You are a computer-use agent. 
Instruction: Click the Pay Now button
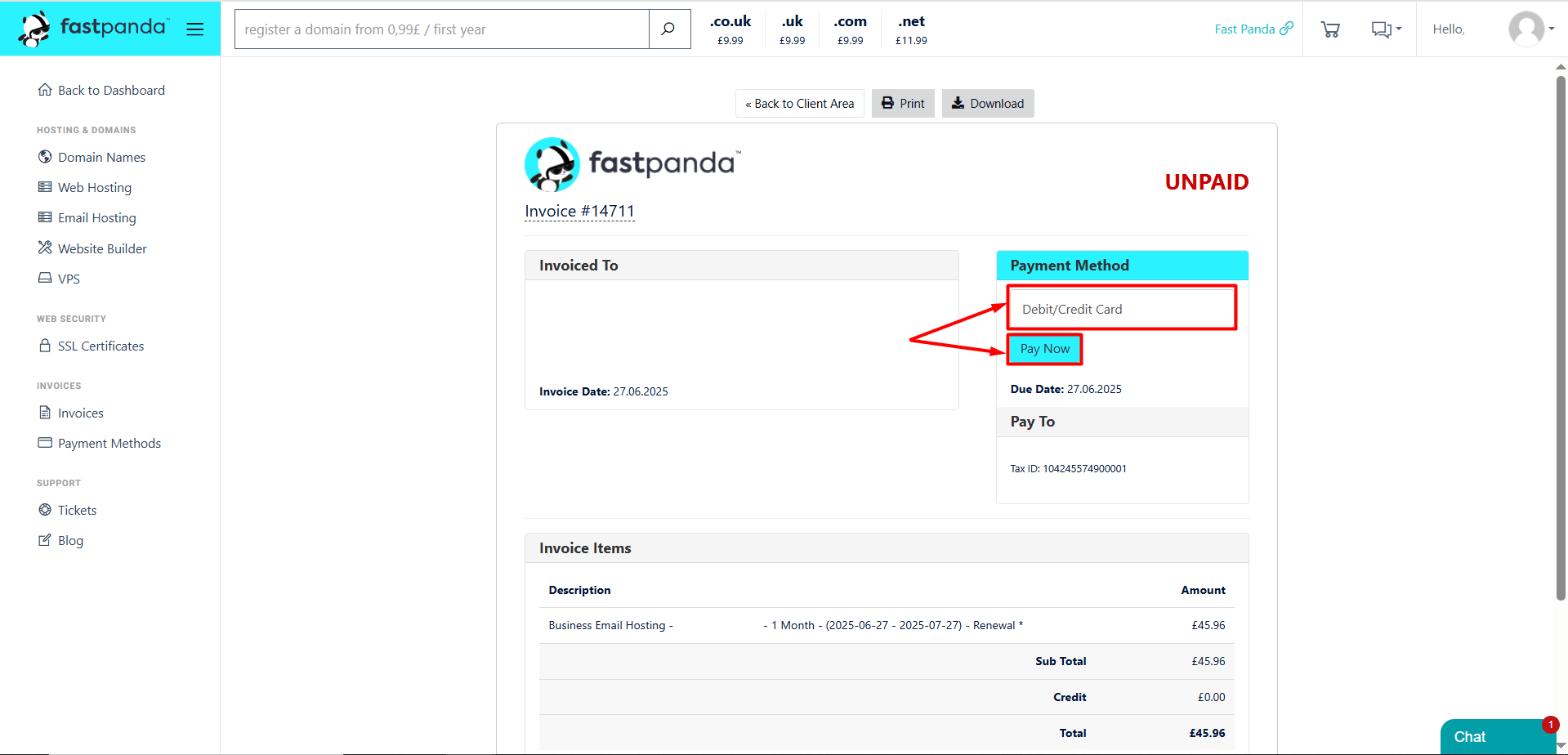[x=1044, y=349]
